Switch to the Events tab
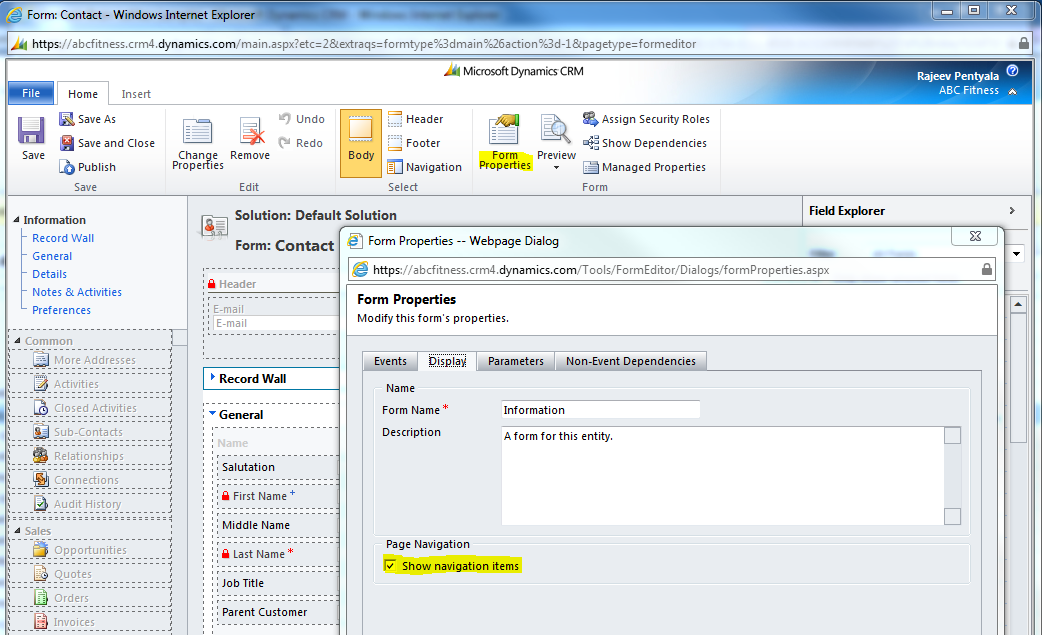The image size is (1042, 635). [x=390, y=361]
